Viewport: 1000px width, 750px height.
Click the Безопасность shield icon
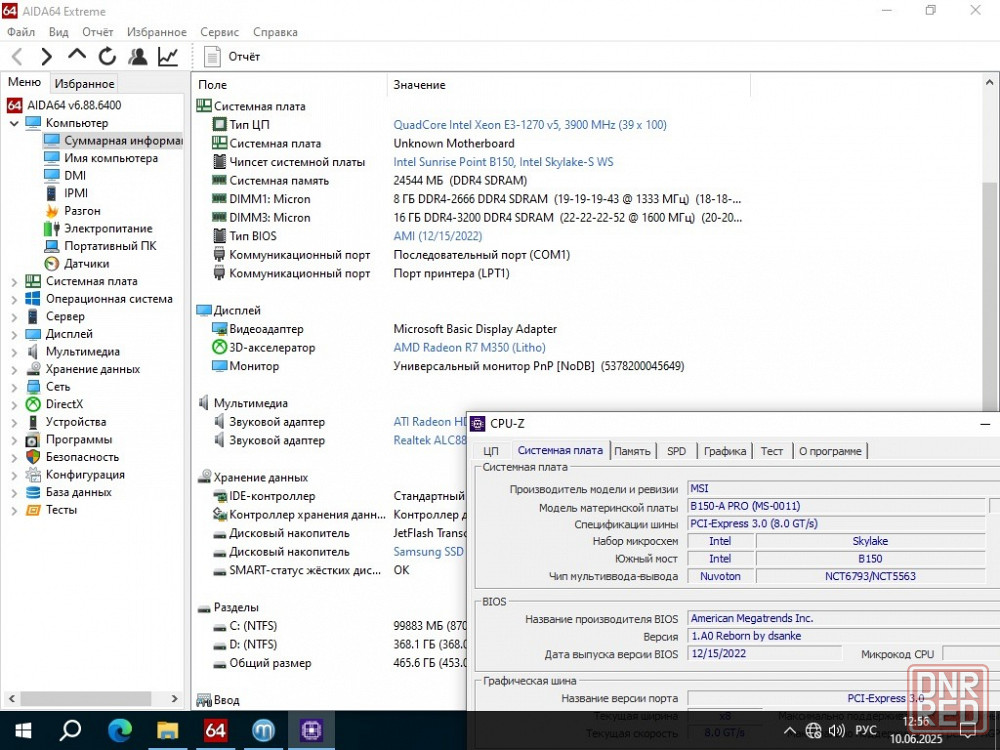(x=33, y=457)
